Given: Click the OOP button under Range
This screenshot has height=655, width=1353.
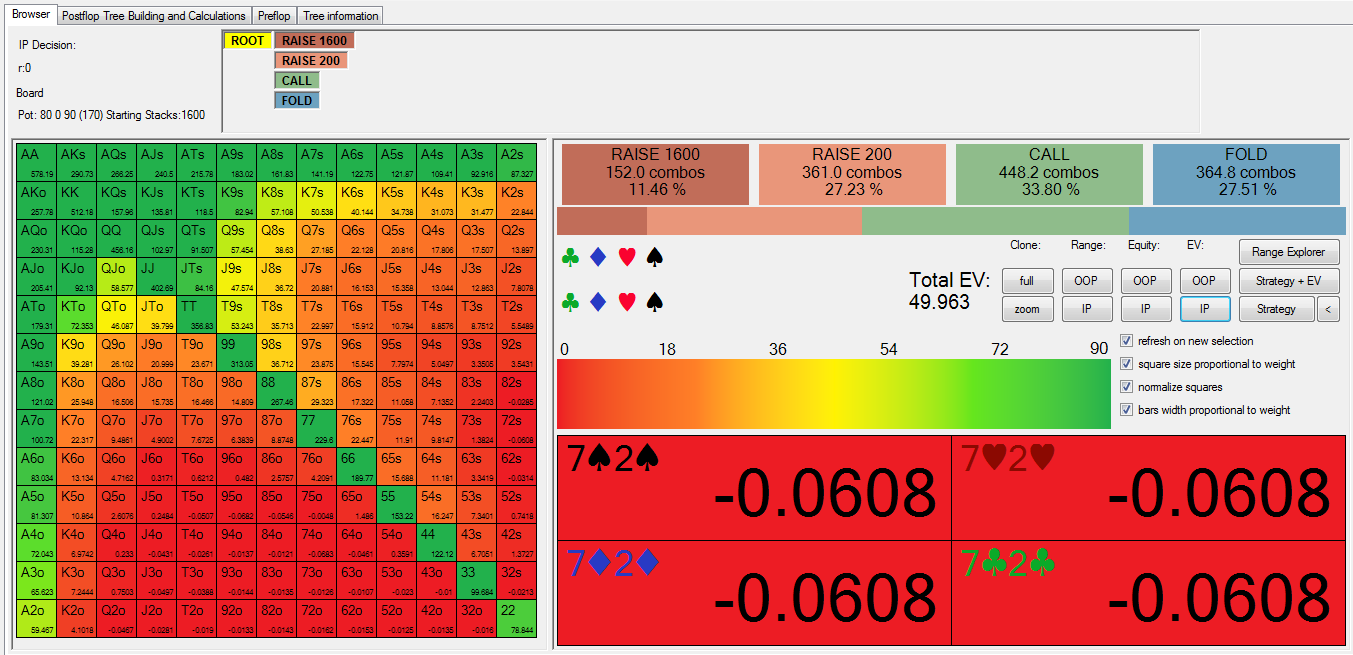Looking at the screenshot, I should pyautogui.click(x=1086, y=281).
